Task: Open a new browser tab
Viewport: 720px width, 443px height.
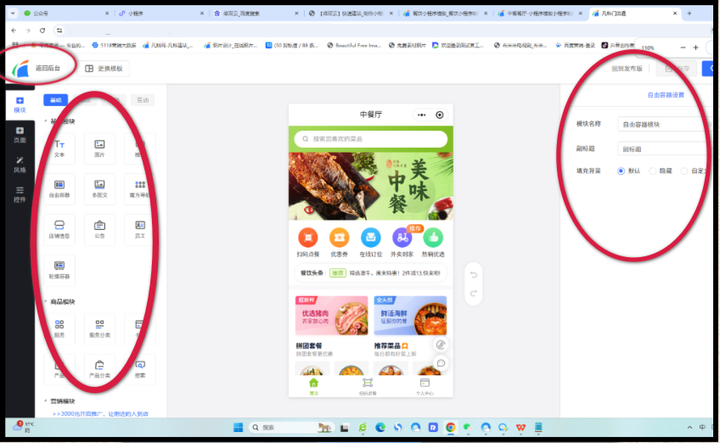Action: tap(689, 13)
